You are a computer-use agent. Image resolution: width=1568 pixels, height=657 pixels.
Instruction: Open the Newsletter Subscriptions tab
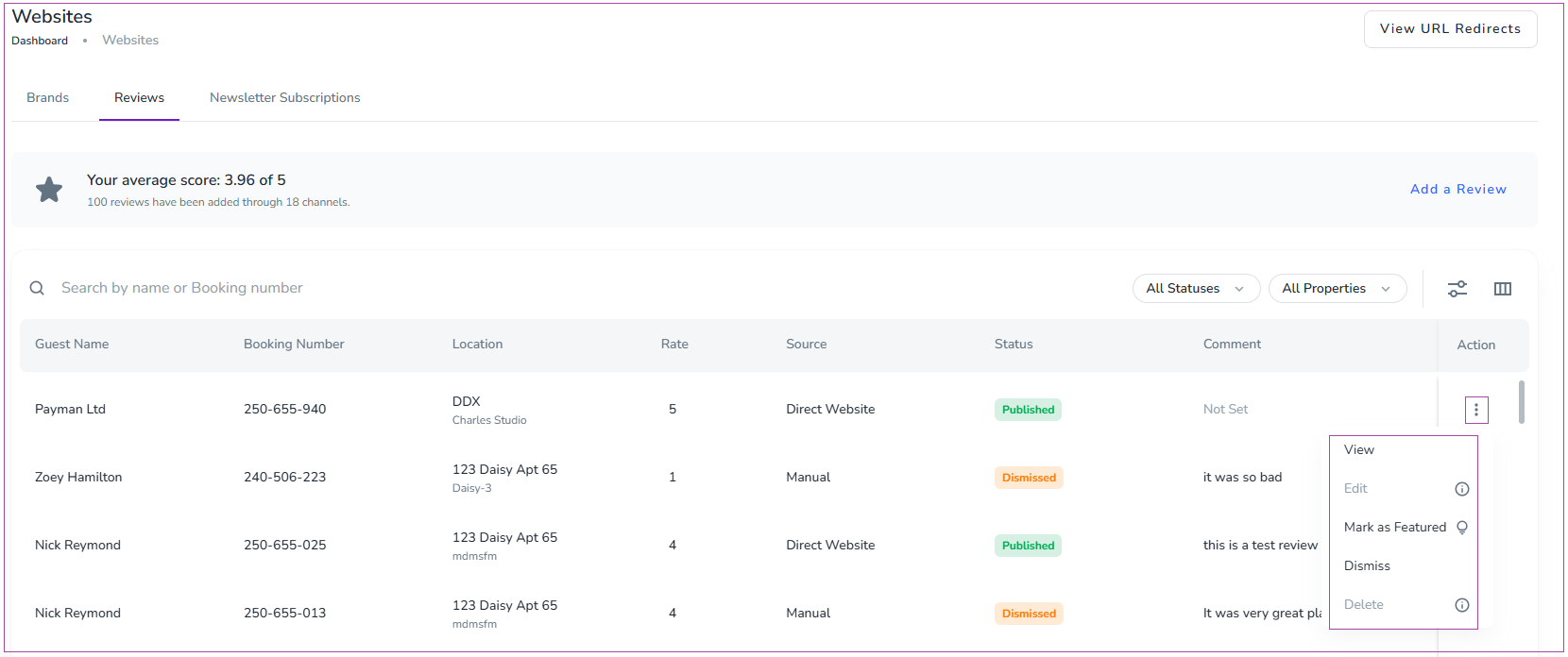(x=284, y=98)
